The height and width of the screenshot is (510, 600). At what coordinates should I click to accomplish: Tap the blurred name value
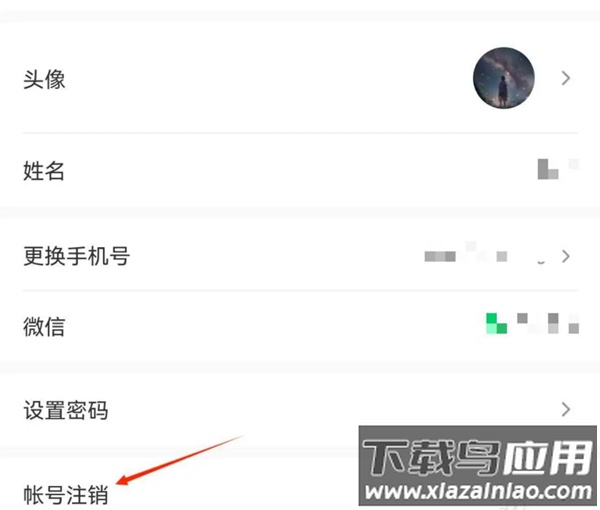(558, 169)
